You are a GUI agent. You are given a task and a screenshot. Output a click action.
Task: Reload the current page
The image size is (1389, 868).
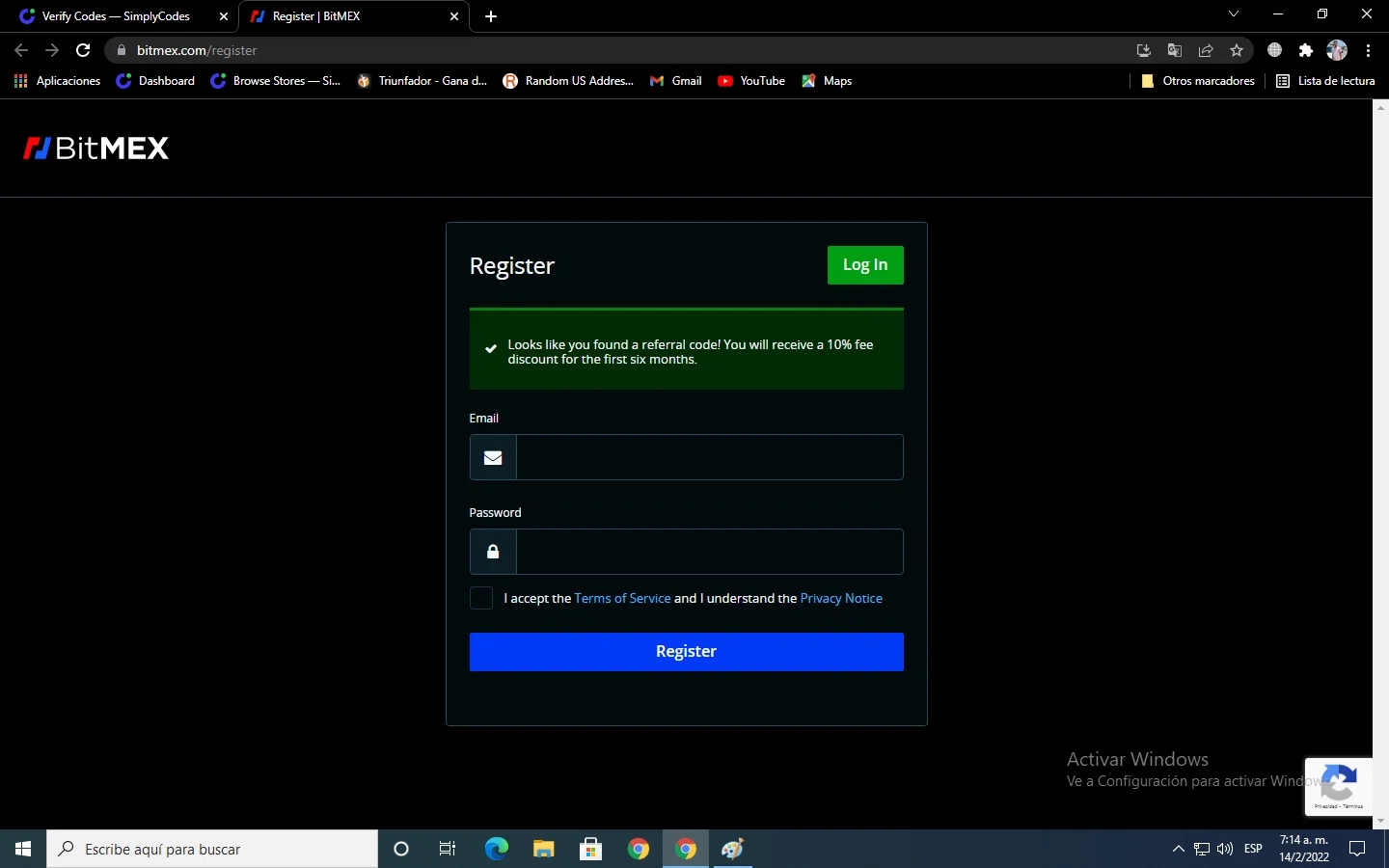pos(83,50)
